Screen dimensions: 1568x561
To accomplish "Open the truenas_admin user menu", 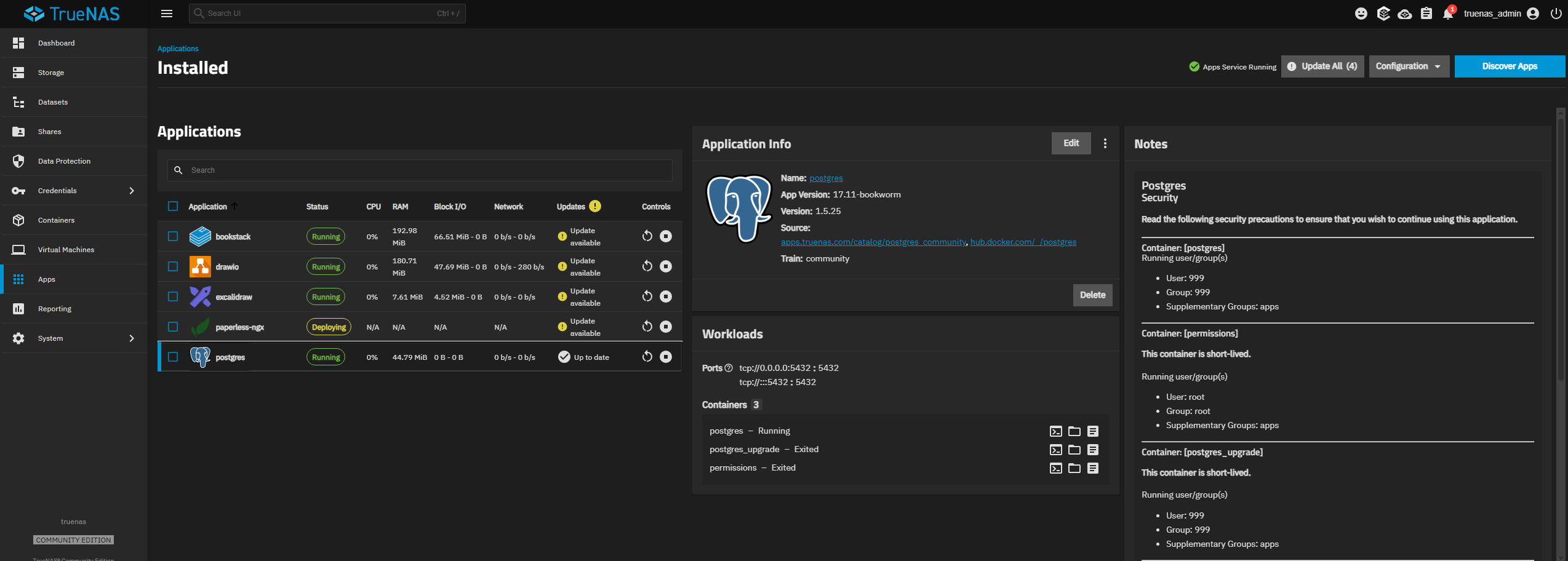I will coord(1502,14).
